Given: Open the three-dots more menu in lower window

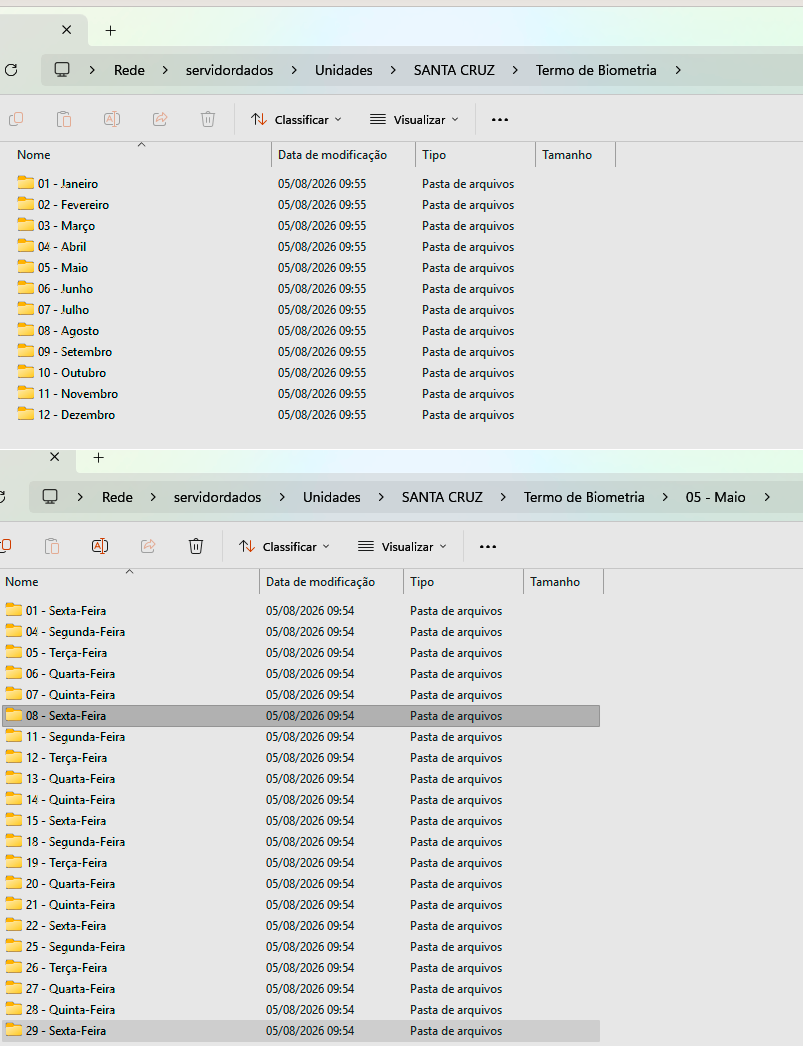Looking at the screenshot, I should click(488, 546).
